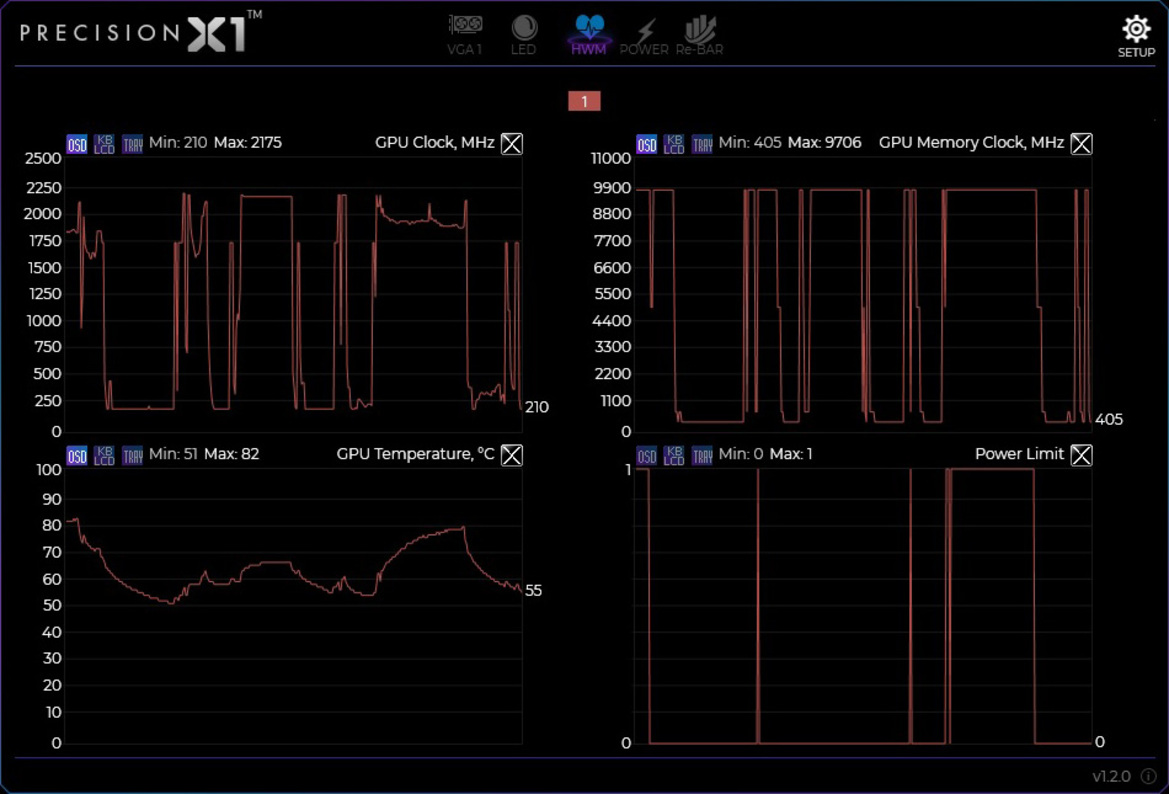Toggle TRAY for Power Limit graph
Image resolution: width=1169 pixels, height=794 pixels.
702,456
